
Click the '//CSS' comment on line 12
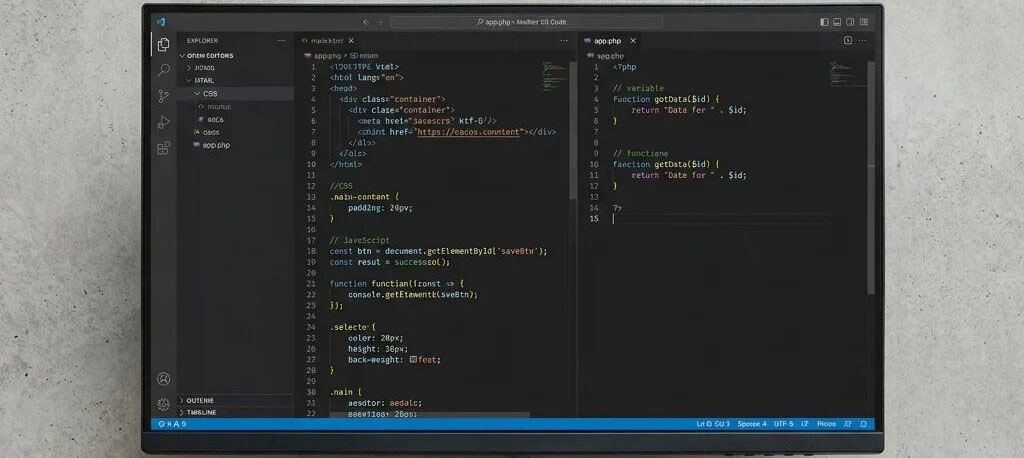point(342,186)
